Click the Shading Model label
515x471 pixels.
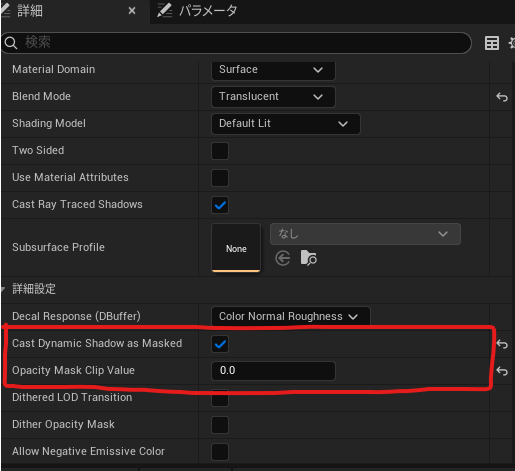49,123
